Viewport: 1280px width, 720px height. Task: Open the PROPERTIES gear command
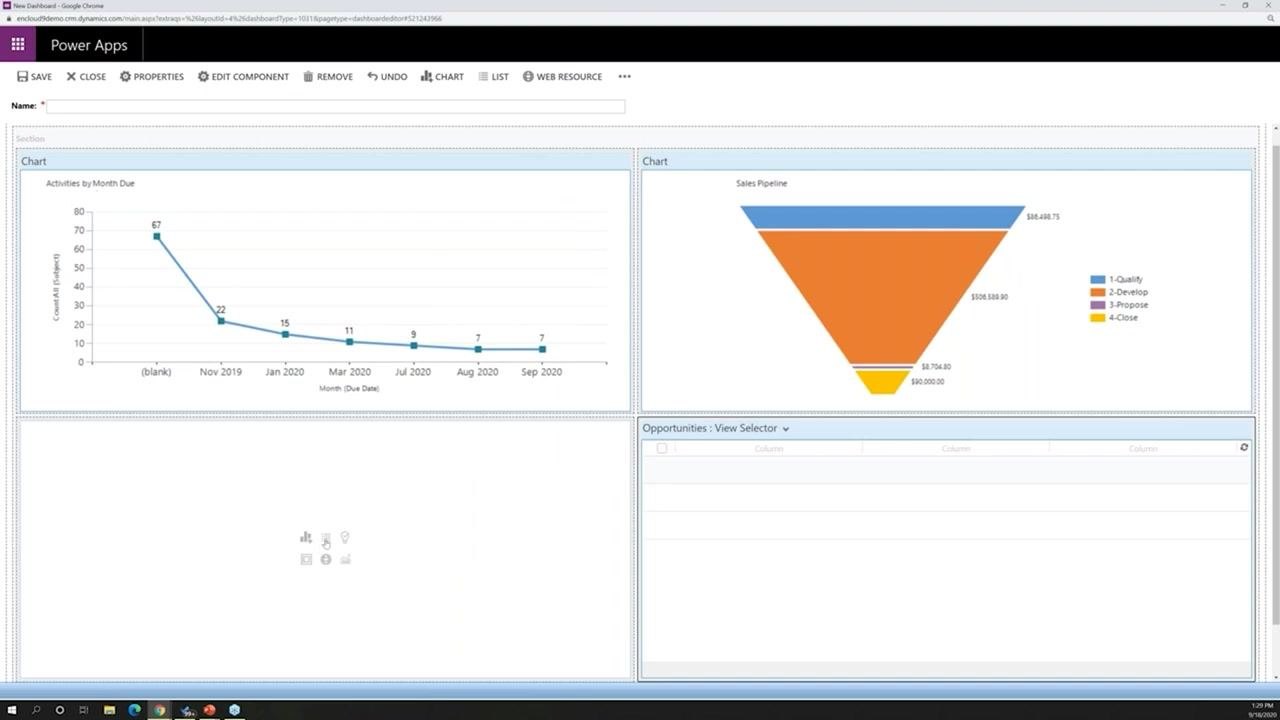point(152,76)
